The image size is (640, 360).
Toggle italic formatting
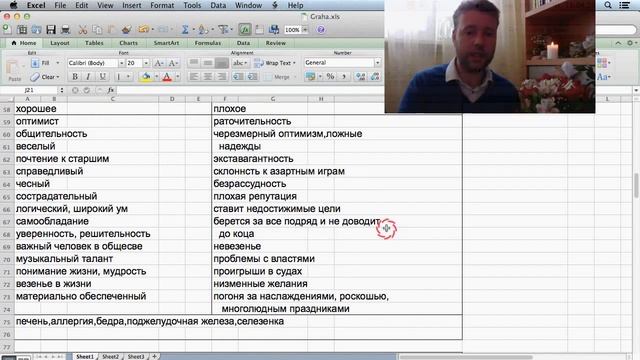(x=88, y=76)
